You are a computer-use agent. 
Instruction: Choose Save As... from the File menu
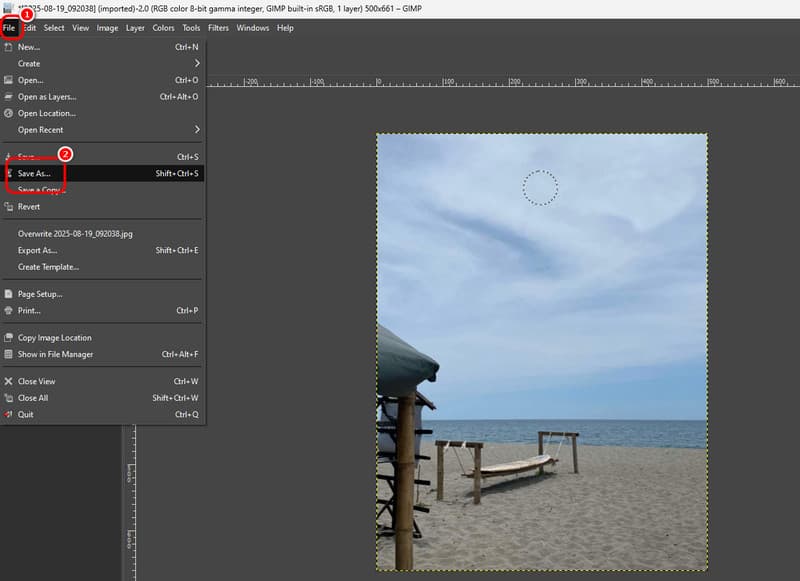coord(34,174)
